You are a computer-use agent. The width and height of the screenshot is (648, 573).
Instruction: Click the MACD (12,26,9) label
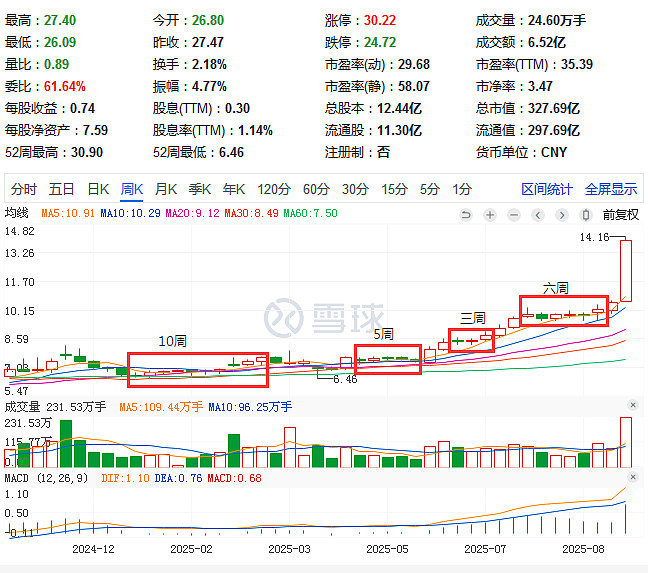click(46, 478)
